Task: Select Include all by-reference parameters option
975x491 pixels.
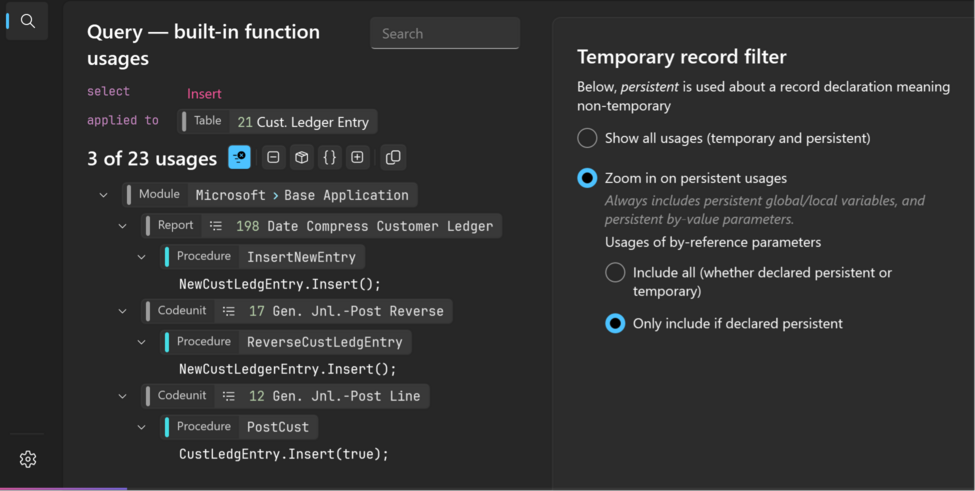Action: (615, 272)
